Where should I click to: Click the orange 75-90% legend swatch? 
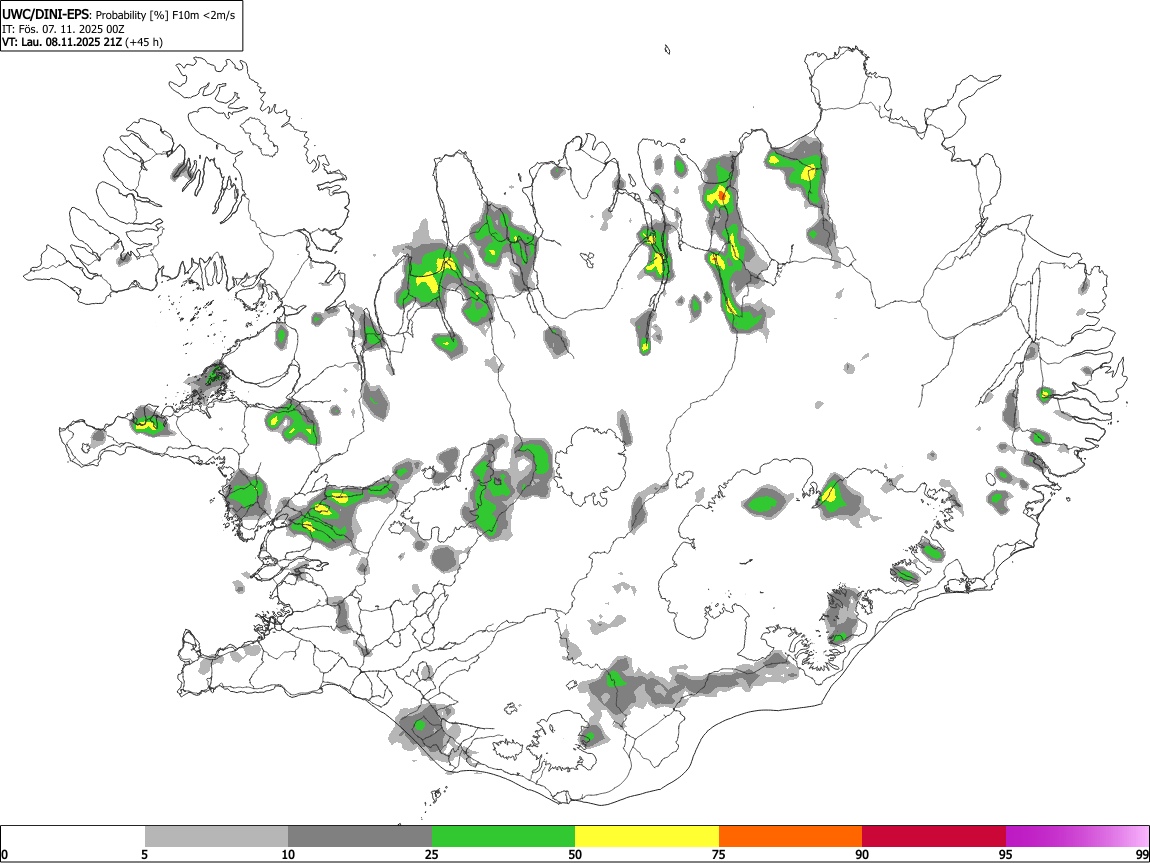coord(790,837)
